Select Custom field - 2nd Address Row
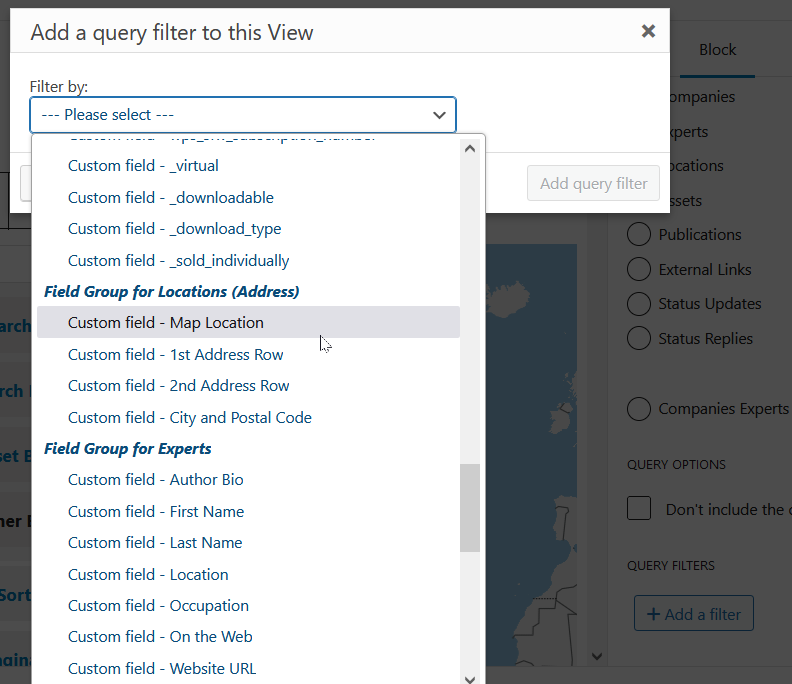The width and height of the screenshot is (792, 684). [248, 386]
